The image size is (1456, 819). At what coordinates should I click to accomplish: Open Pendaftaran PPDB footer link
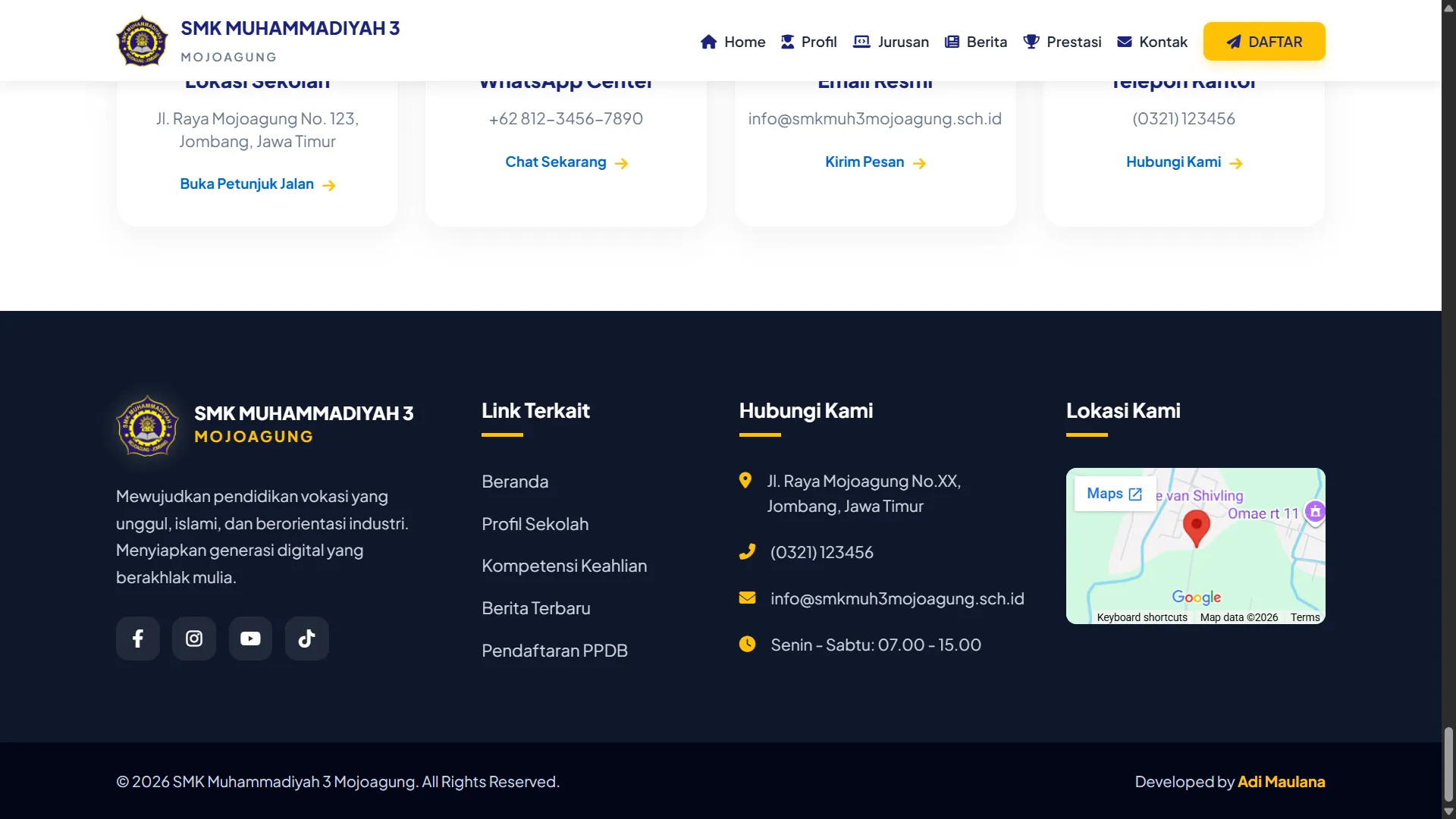coord(554,651)
